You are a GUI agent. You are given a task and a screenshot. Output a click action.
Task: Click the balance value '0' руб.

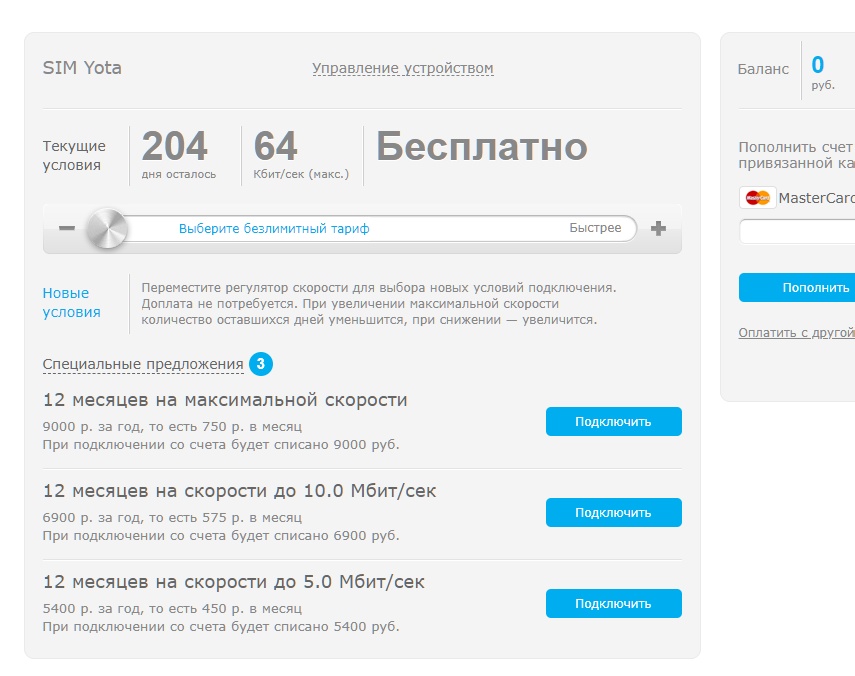tap(817, 65)
